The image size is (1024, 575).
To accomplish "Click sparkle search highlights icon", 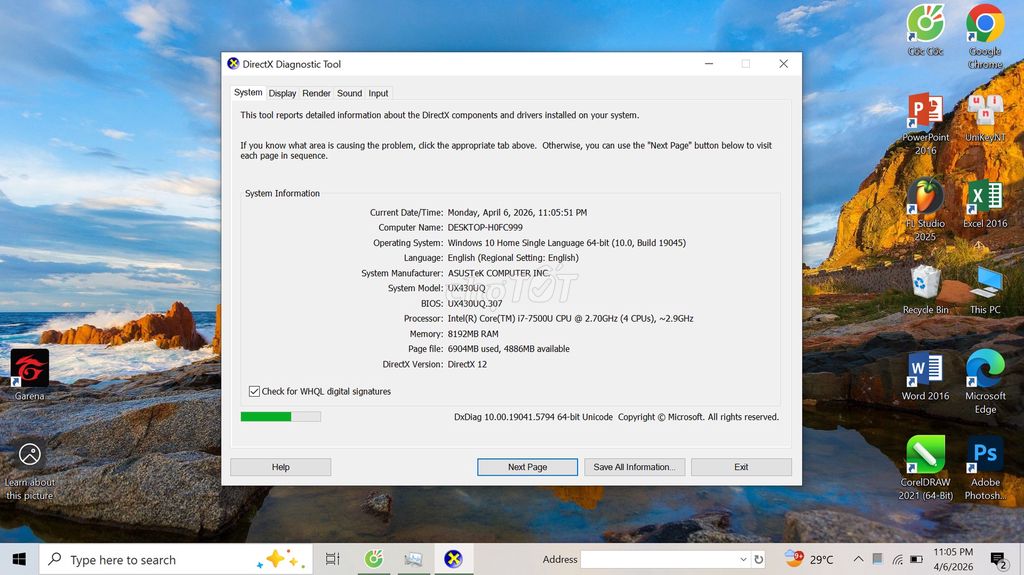I will coord(280,559).
